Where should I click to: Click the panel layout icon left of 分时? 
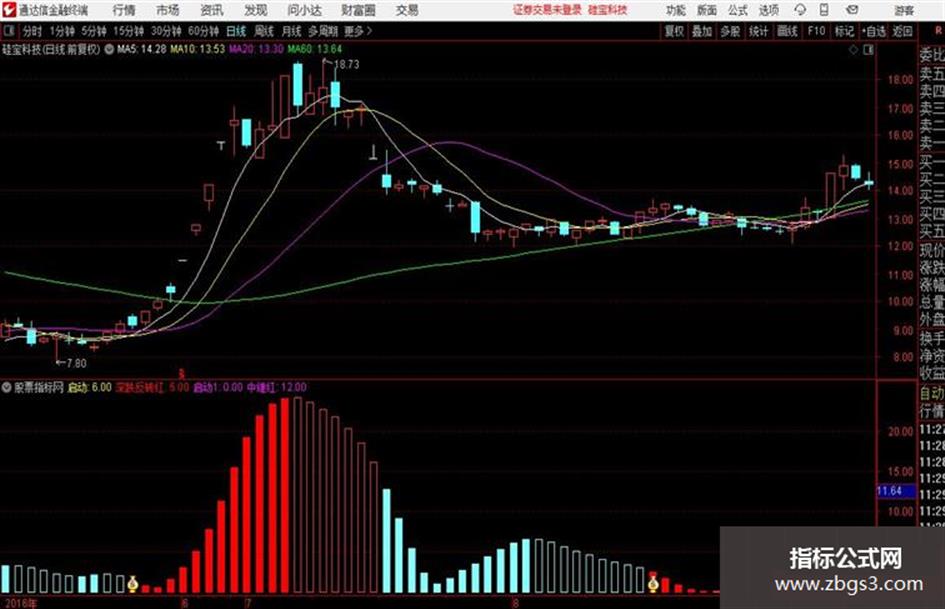pos(9,31)
